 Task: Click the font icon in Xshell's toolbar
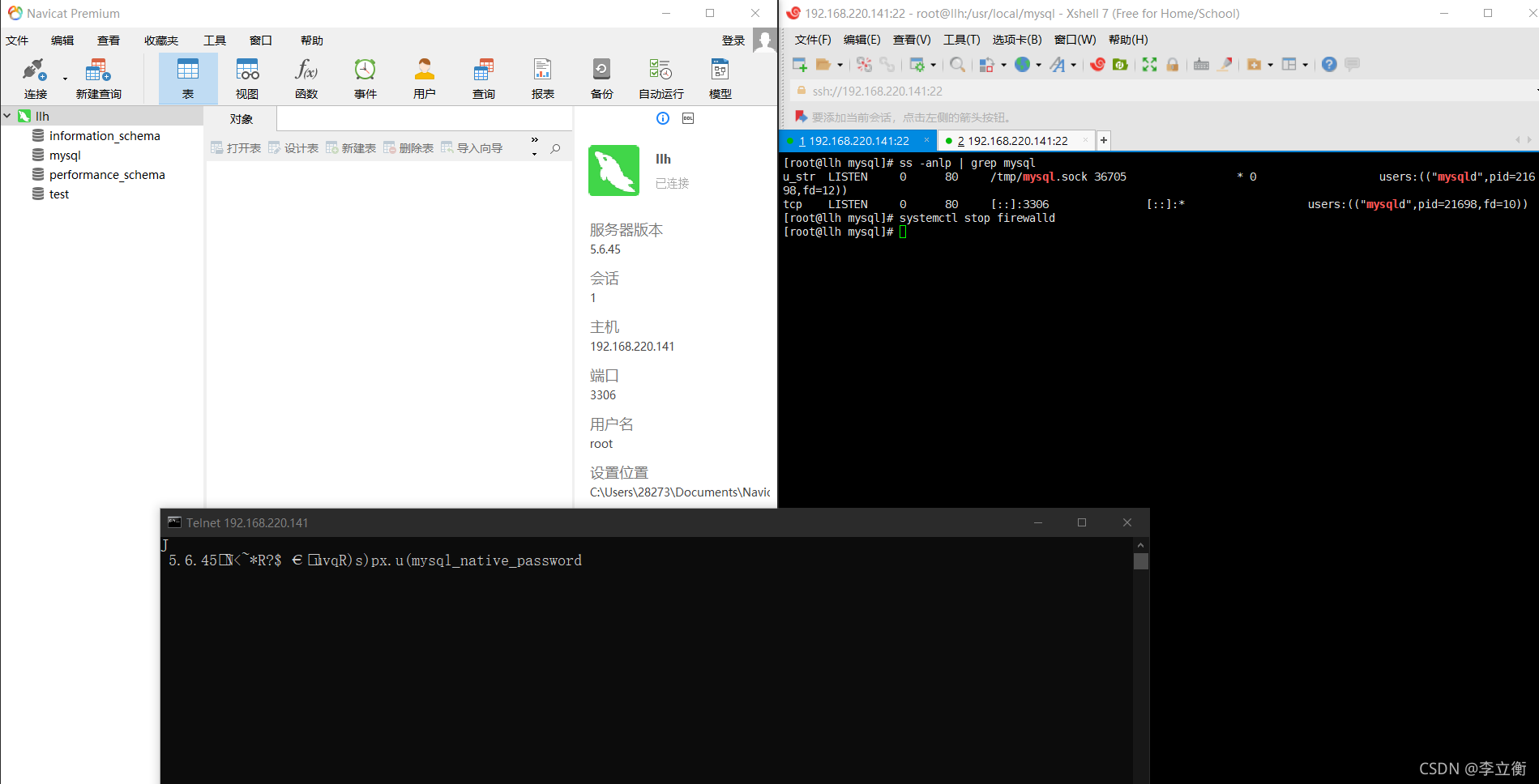[x=1058, y=65]
